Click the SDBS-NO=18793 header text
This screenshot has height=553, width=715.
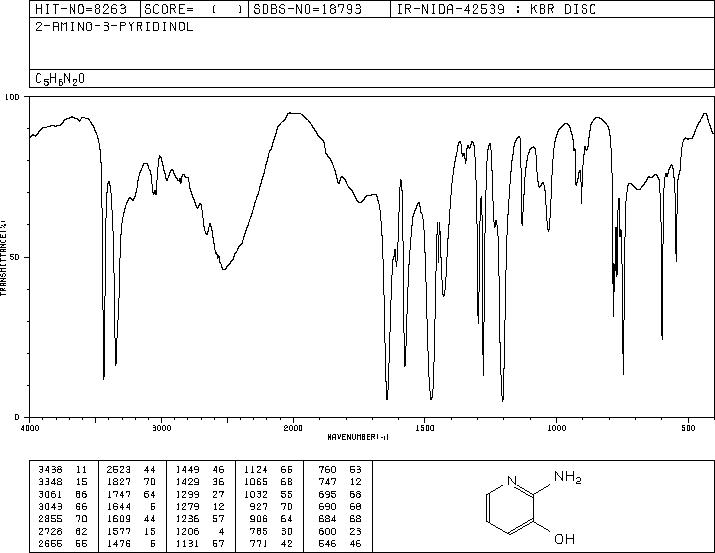307,9
